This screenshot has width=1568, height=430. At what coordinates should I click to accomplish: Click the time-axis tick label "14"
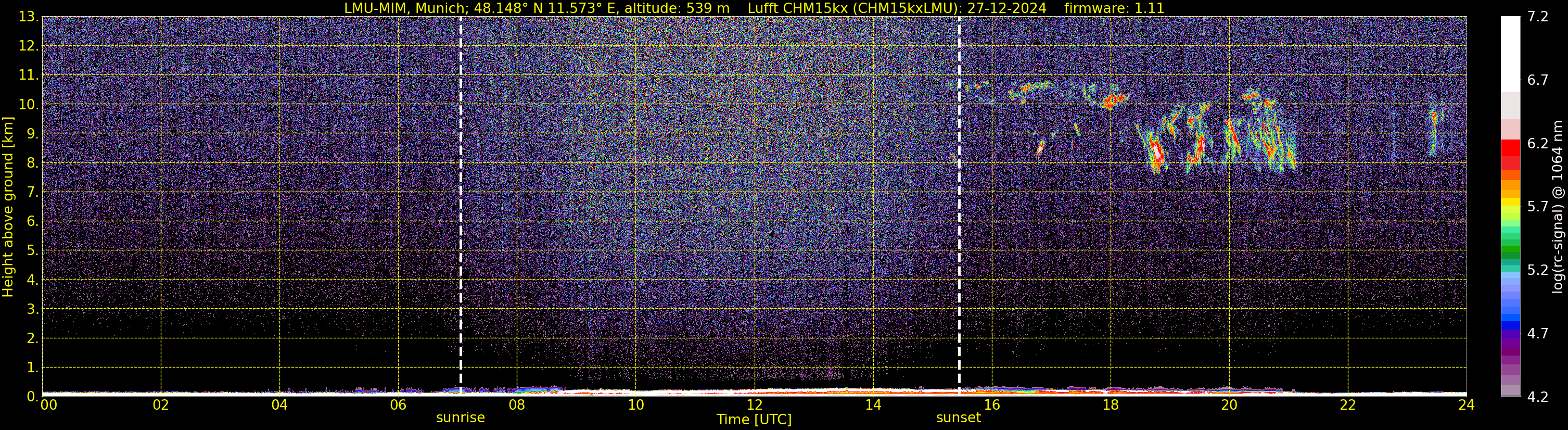point(873,405)
